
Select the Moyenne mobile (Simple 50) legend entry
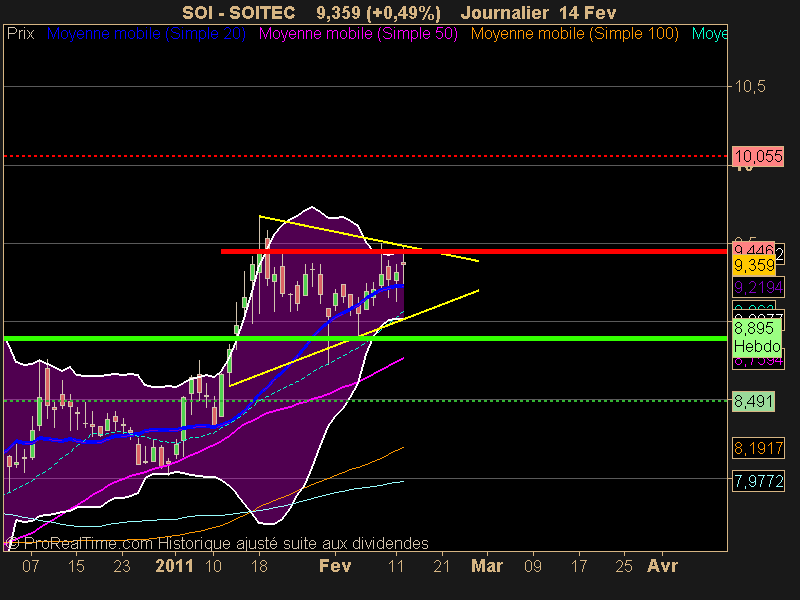(358, 34)
